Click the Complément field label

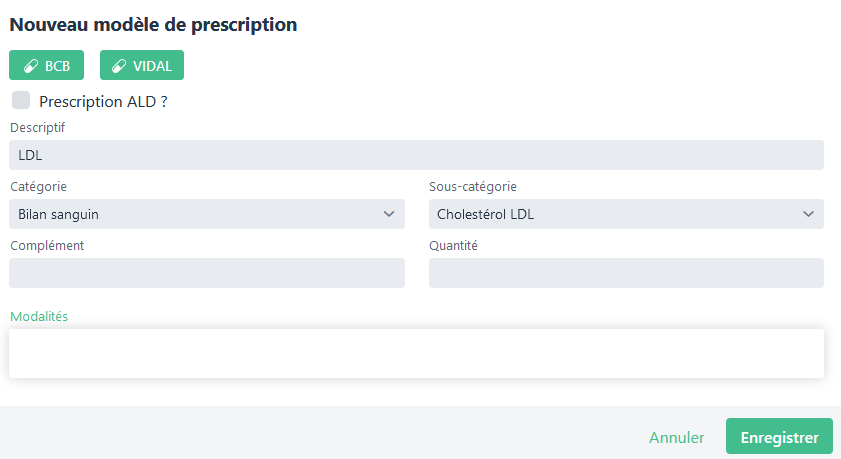[x=47, y=245]
